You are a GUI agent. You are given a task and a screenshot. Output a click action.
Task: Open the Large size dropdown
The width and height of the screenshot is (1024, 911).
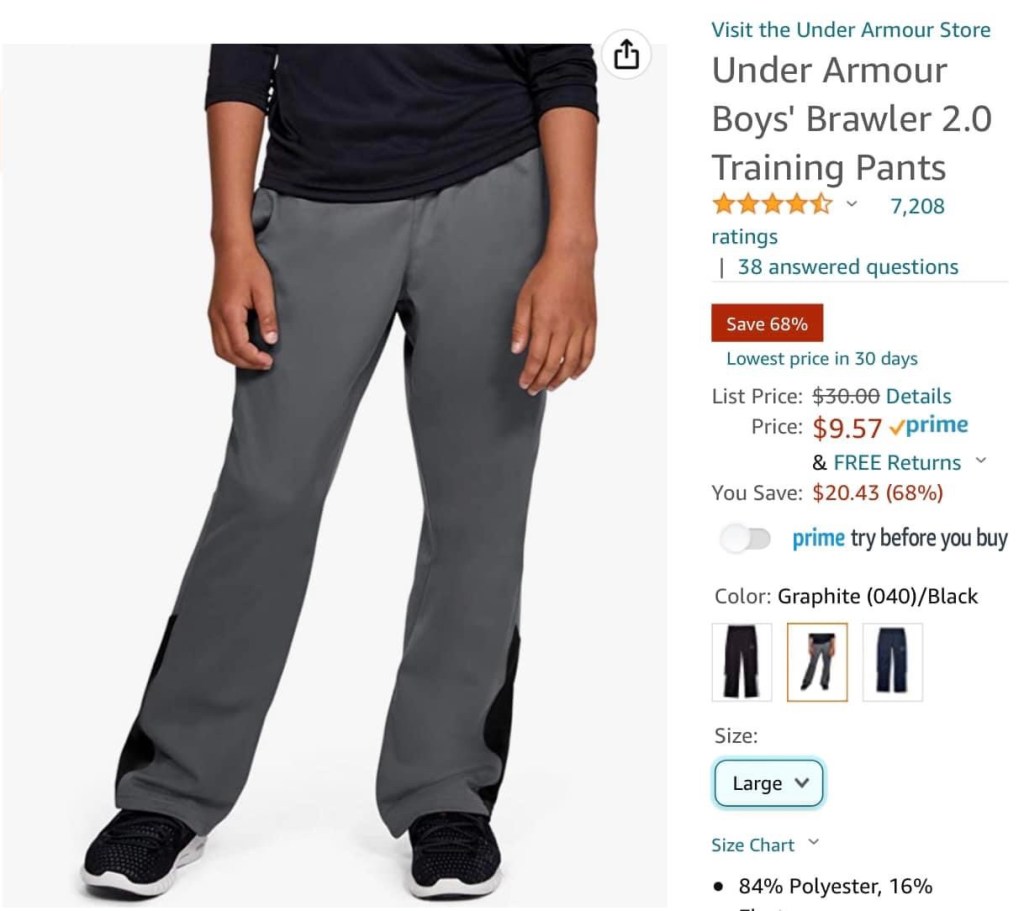[x=769, y=783]
